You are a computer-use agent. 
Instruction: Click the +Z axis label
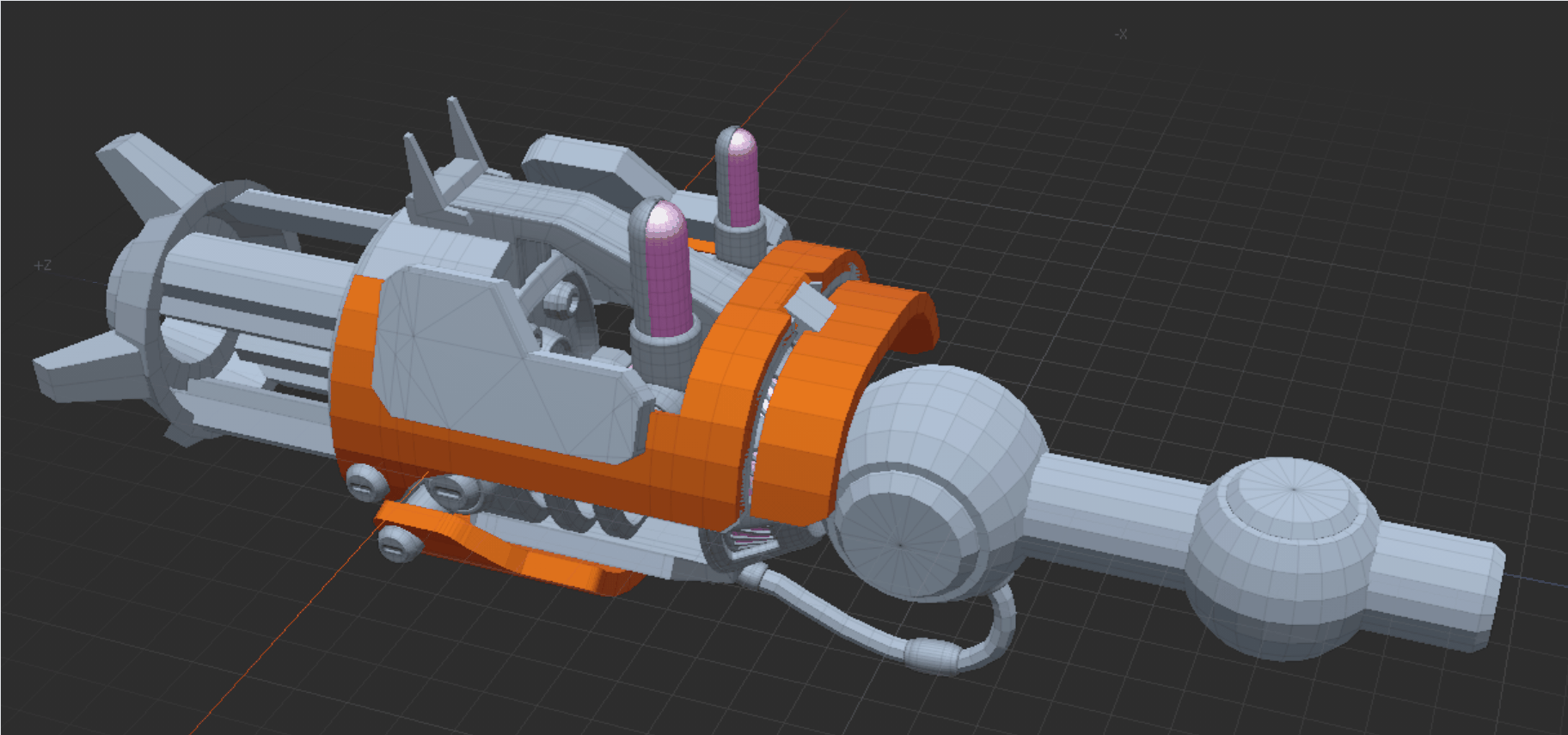(x=42, y=266)
